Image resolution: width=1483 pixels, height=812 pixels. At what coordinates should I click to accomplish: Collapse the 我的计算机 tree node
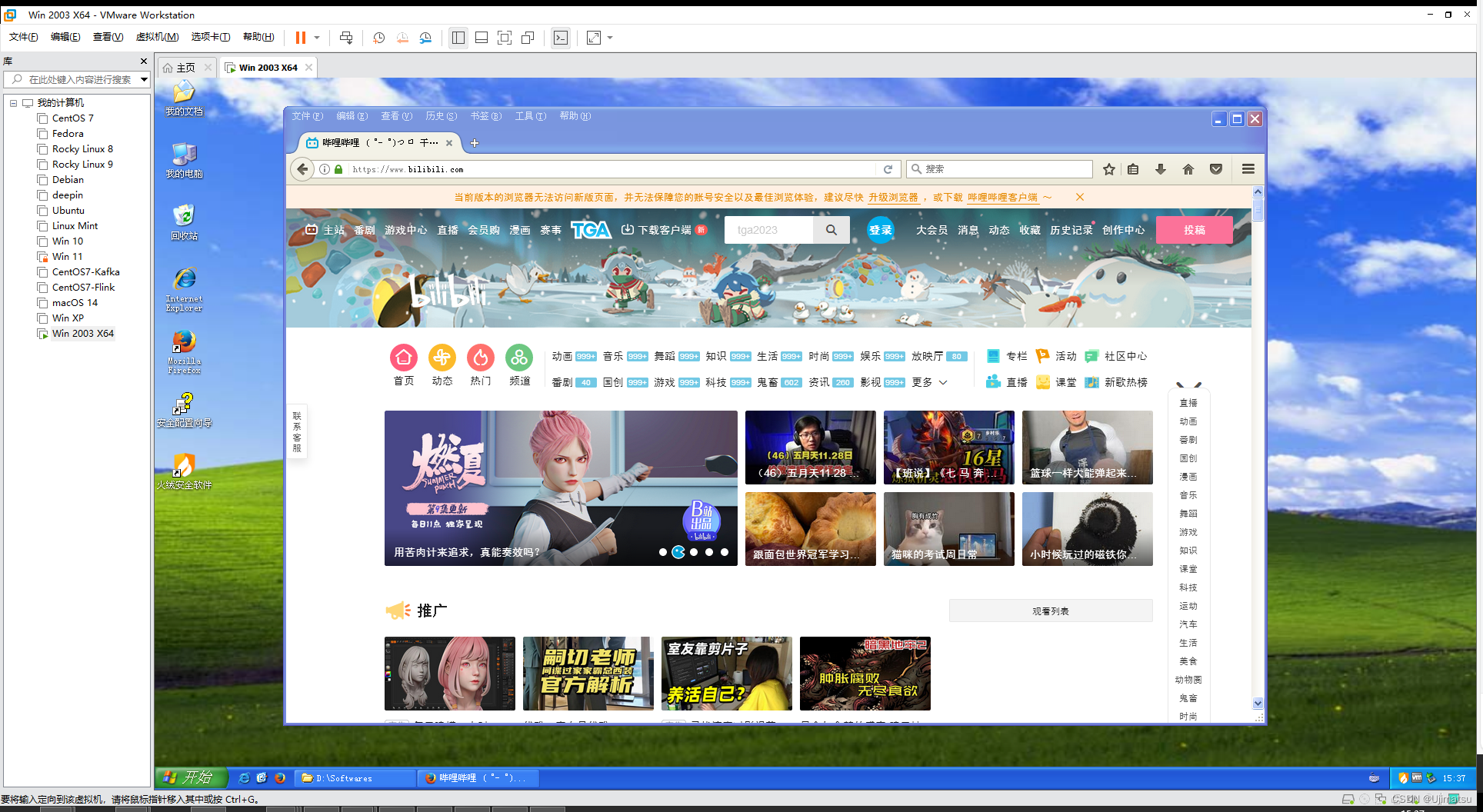[x=13, y=103]
